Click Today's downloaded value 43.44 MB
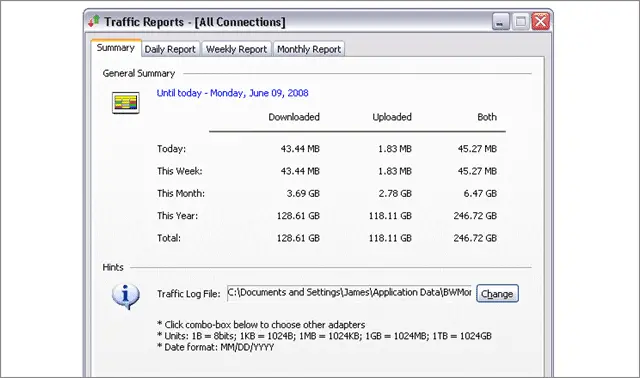This screenshot has width=640, height=378. [x=300, y=149]
